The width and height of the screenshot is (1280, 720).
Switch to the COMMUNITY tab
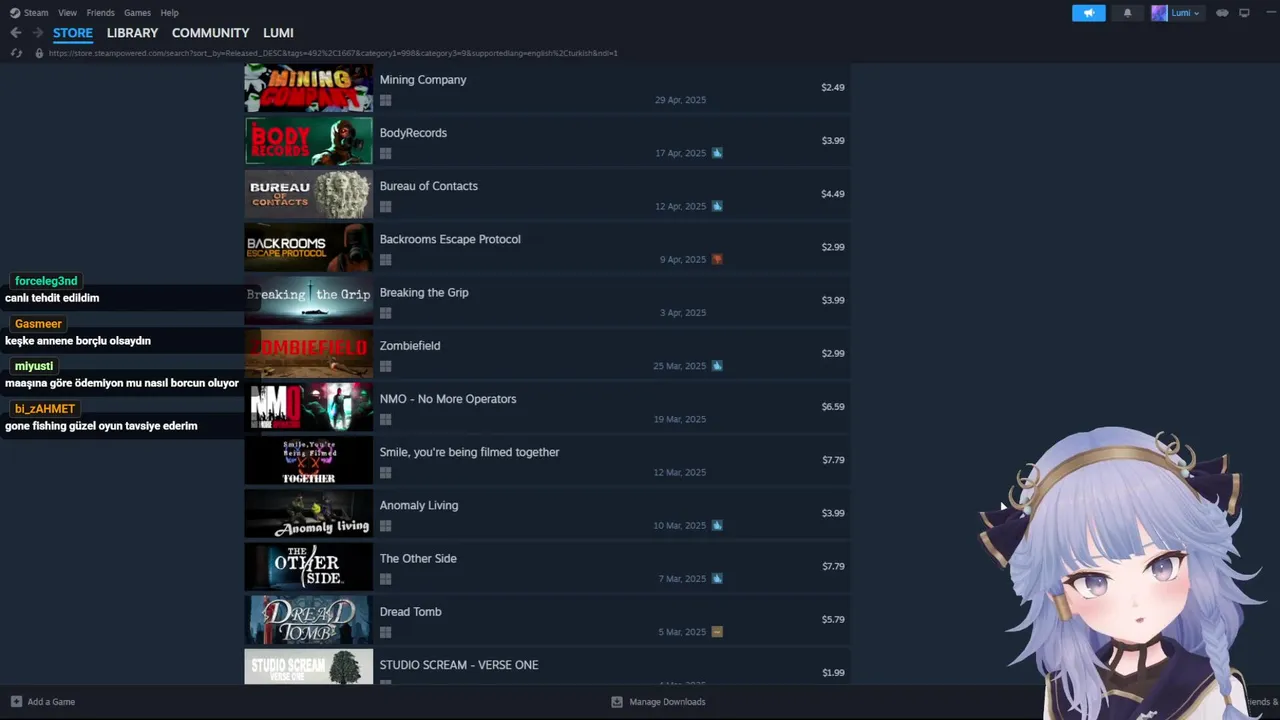[x=210, y=33]
